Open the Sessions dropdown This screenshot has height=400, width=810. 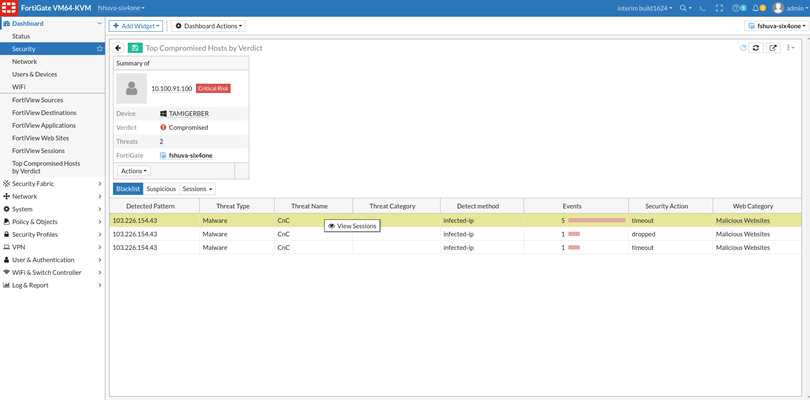[197, 189]
